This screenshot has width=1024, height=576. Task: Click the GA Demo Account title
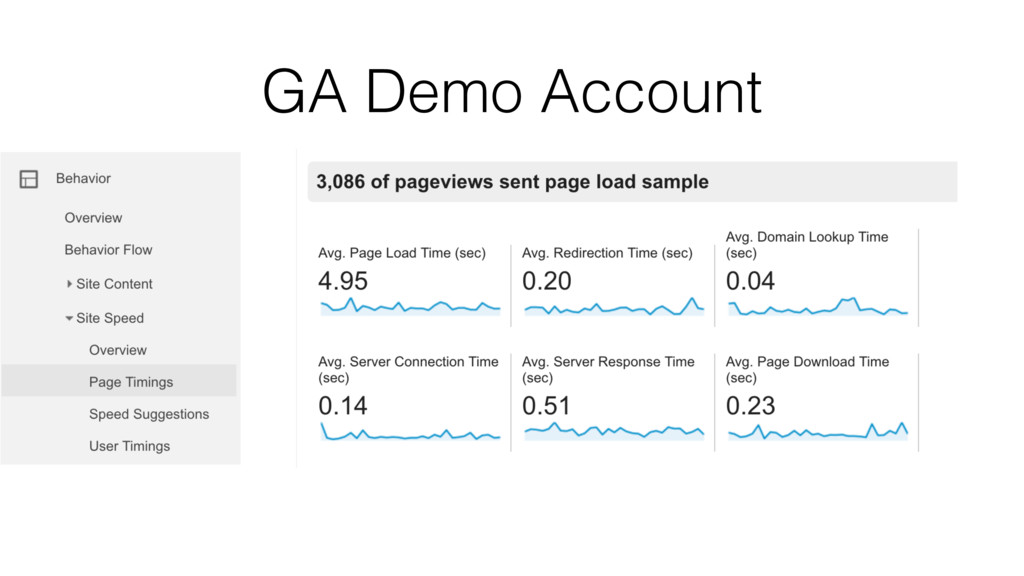512,91
